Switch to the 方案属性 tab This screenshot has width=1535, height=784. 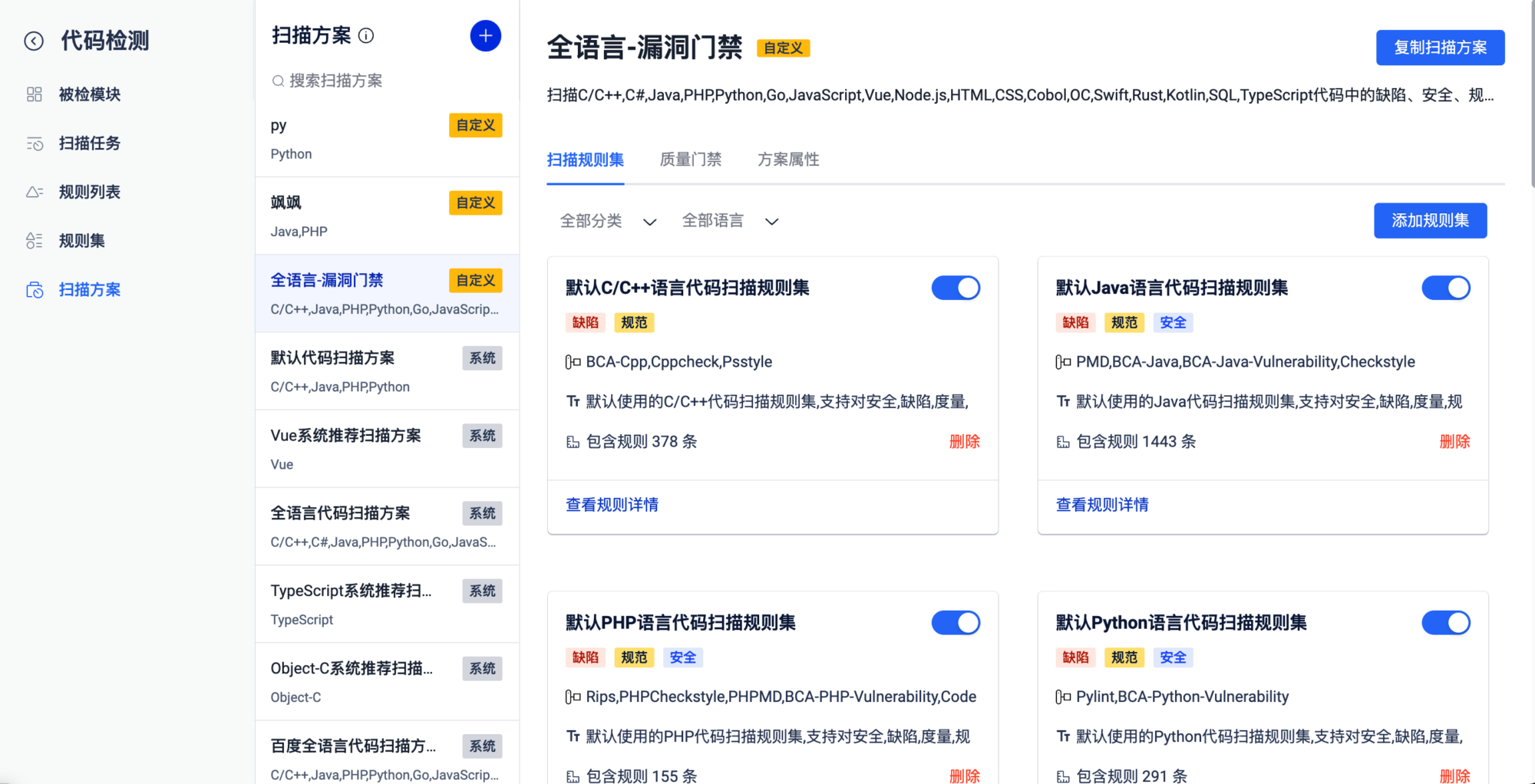click(x=788, y=160)
